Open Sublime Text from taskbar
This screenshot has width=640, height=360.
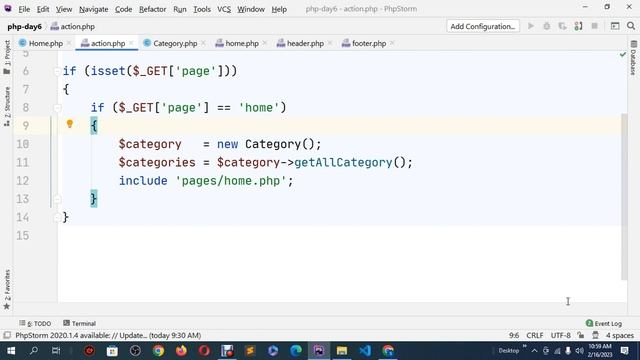point(250,351)
